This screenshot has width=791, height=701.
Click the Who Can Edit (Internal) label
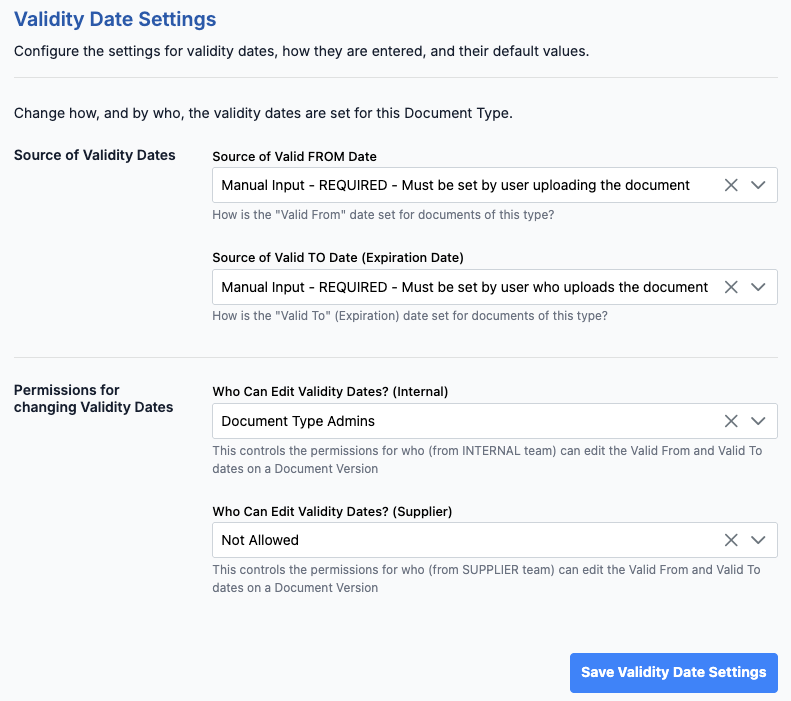[x=330, y=391]
